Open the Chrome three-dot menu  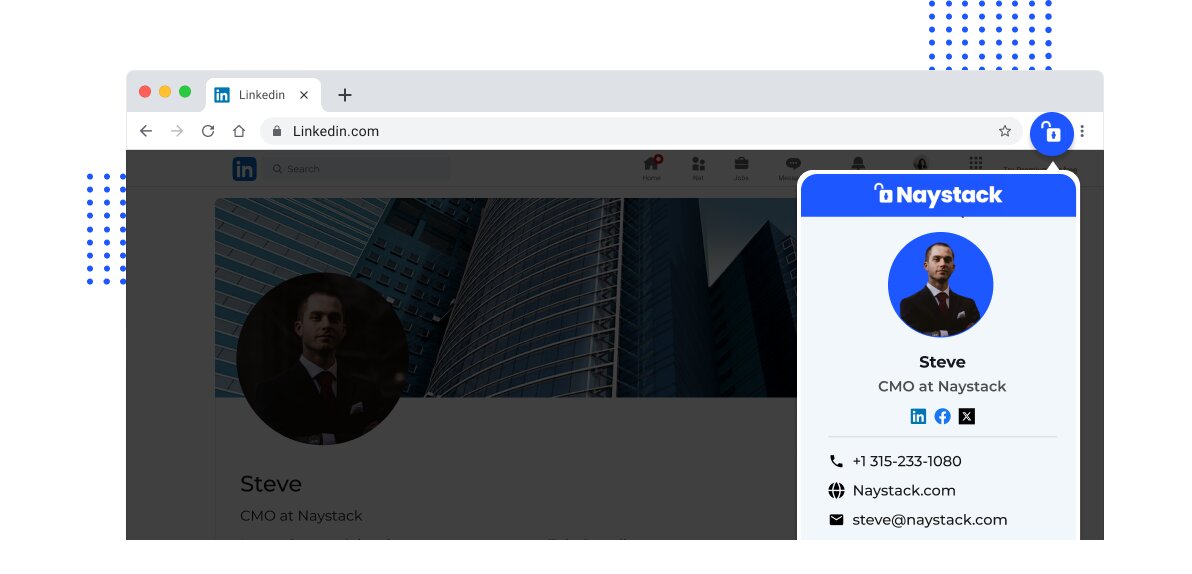click(x=1082, y=132)
